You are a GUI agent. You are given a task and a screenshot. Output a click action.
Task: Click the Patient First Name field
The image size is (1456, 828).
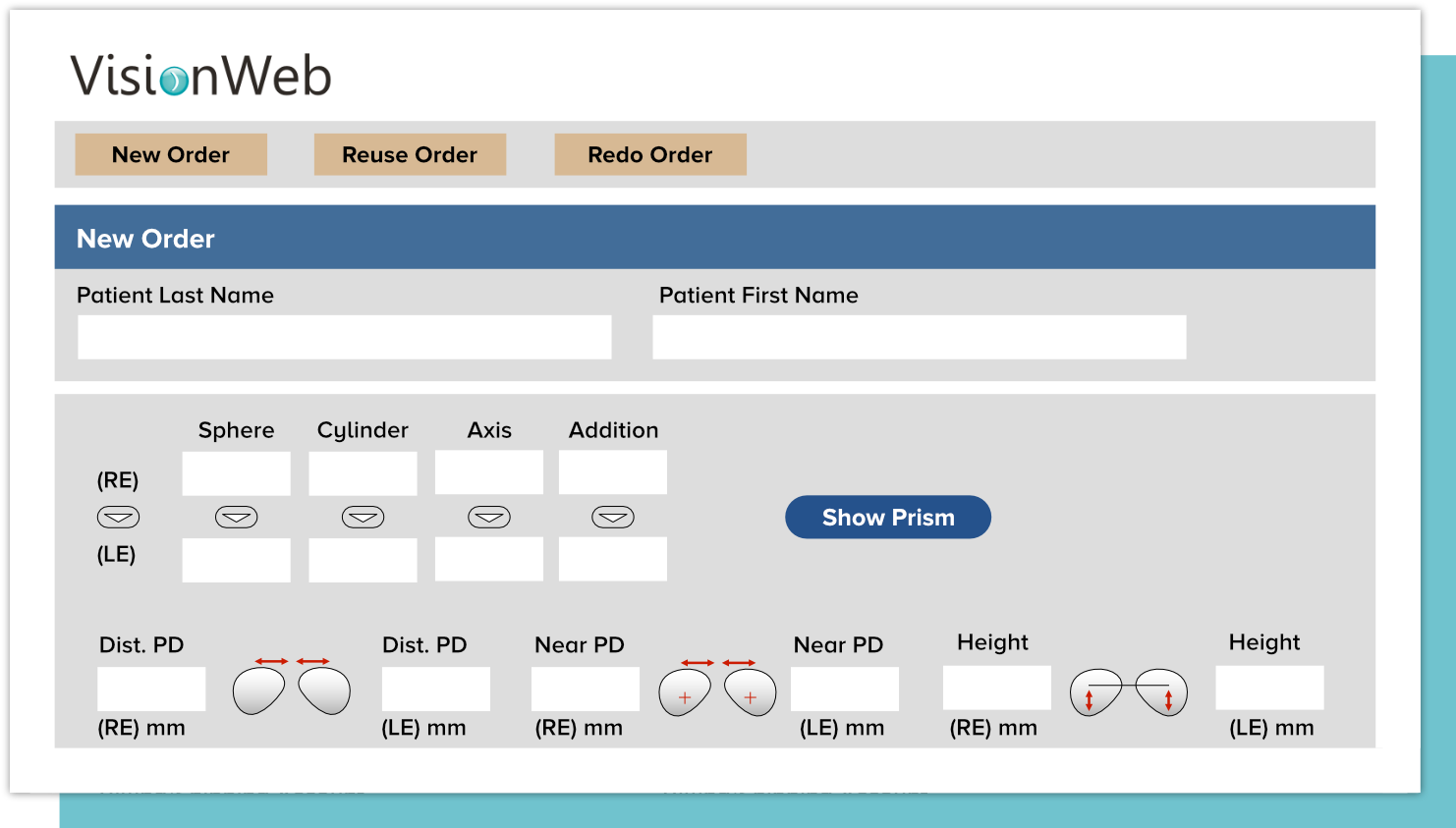pyautogui.click(x=918, y=337)
